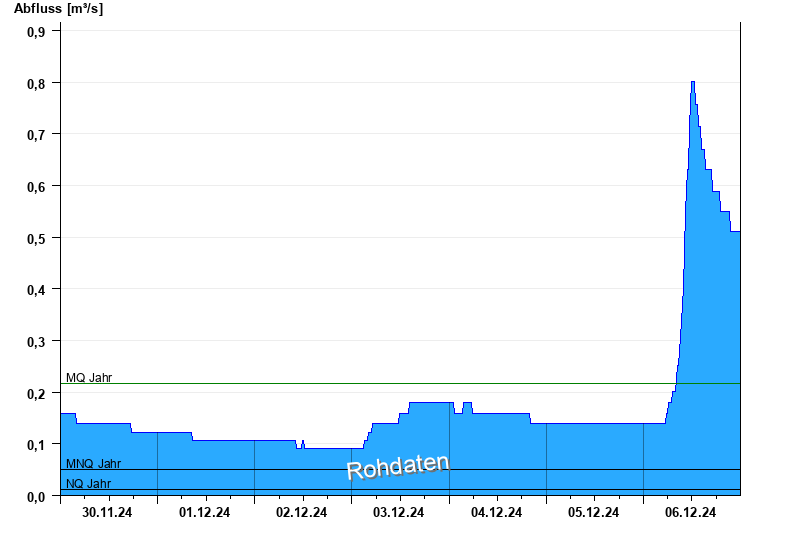Click the 0,2 y-axis value
This screenshot has width=800, height=550.
tap(36, 393)
